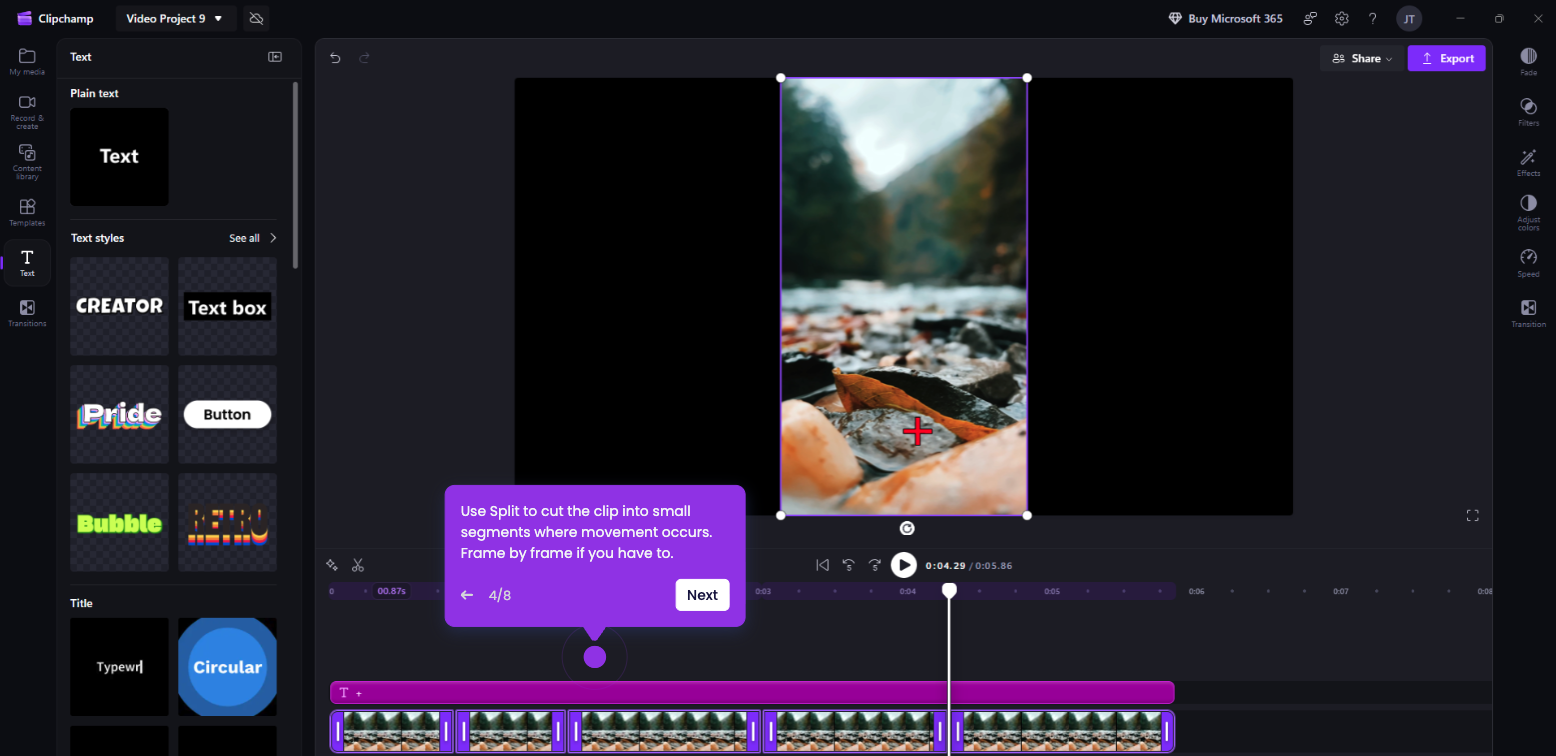Rewind five seconds
The width and height of the screenshot is (1556, 756).
848,565
